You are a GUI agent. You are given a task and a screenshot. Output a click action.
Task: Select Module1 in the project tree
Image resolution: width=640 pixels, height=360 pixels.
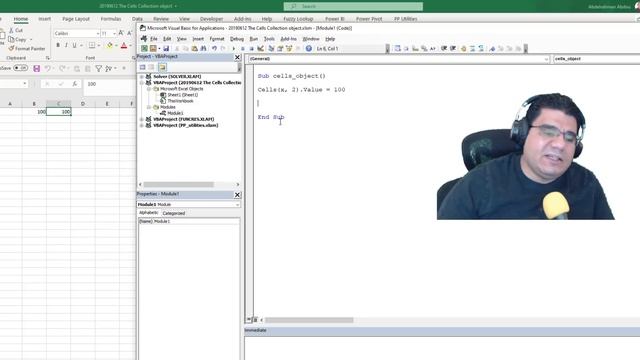[x=175, y=113]
